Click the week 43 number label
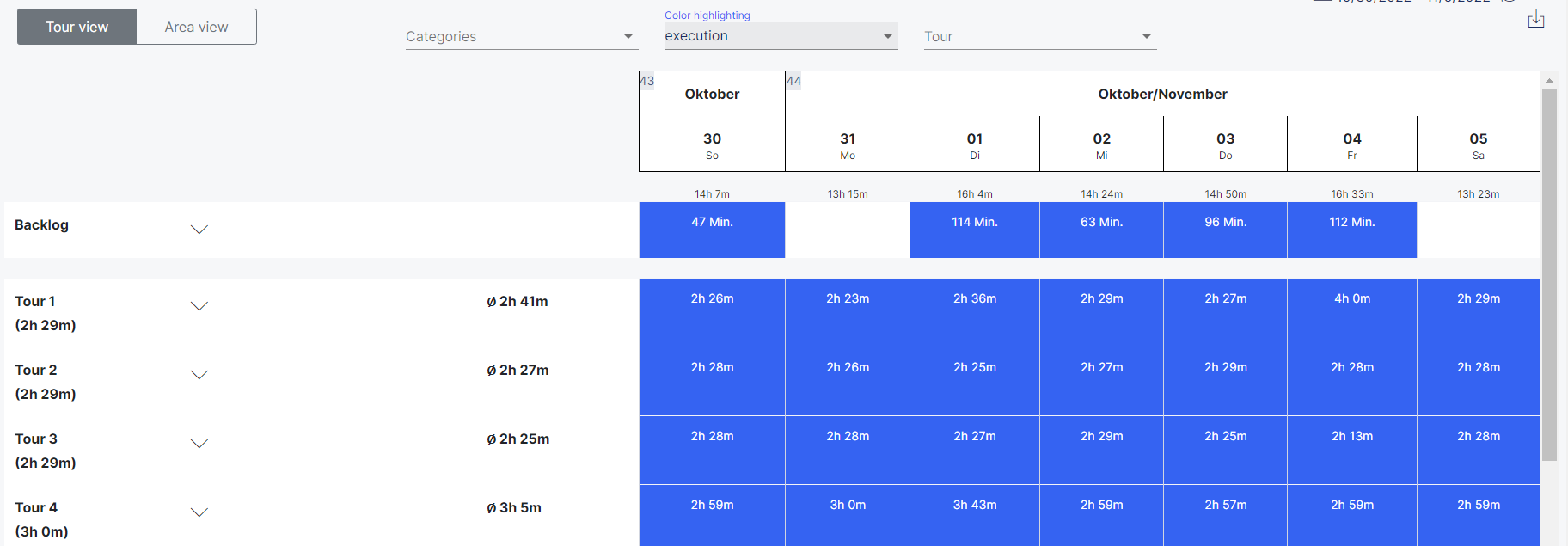This screenshot has height=546, width=1568. (647, 81)
